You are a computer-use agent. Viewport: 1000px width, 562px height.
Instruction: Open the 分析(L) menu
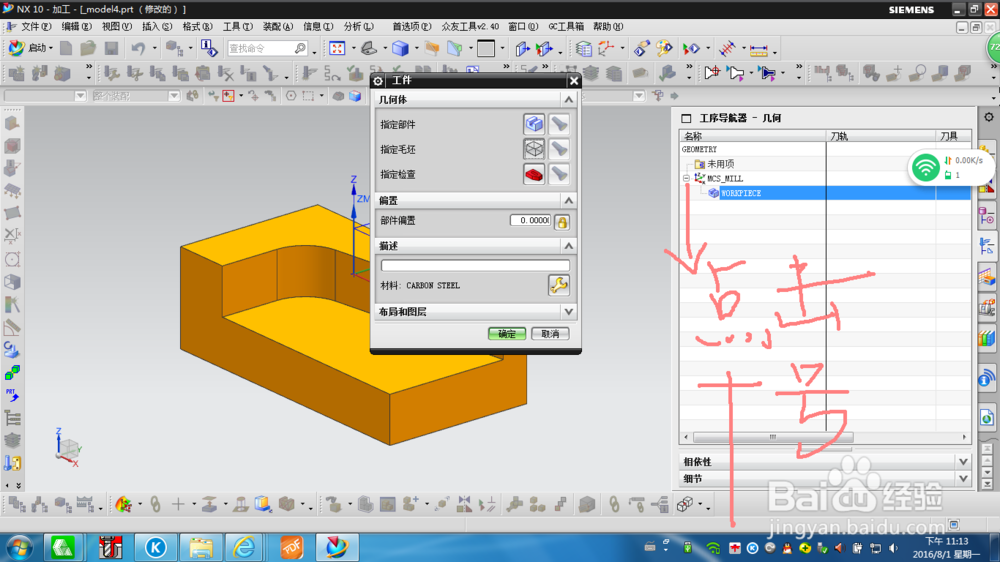[x=358, y=26]
